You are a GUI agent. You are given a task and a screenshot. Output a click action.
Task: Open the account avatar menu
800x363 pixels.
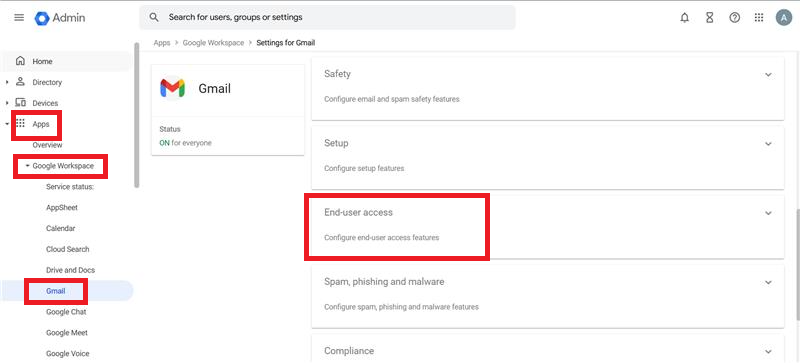click(x=784, y=18)
